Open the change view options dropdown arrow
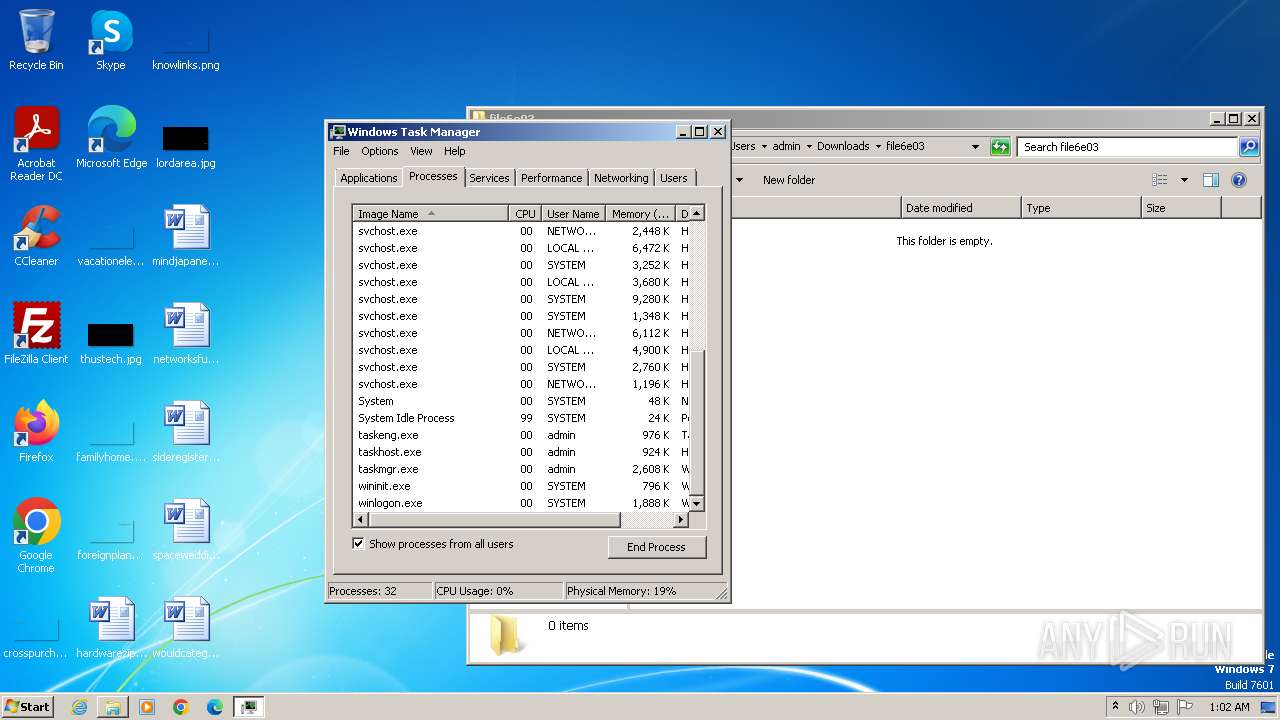This screenshot has width=1280, height=720. 1184,180
